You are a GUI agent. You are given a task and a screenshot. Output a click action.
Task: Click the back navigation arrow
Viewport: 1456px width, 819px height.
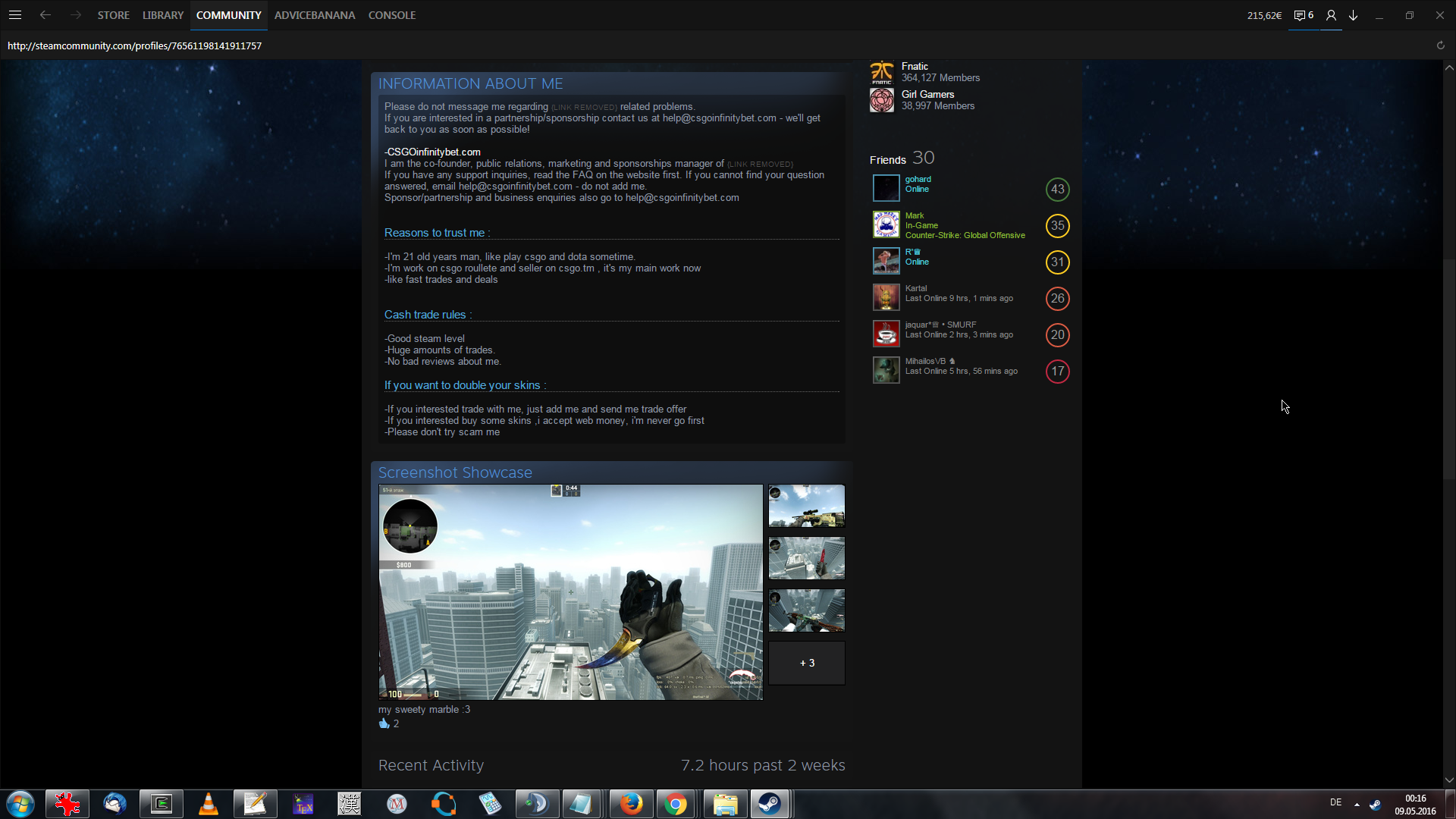(x=45, y=15)
